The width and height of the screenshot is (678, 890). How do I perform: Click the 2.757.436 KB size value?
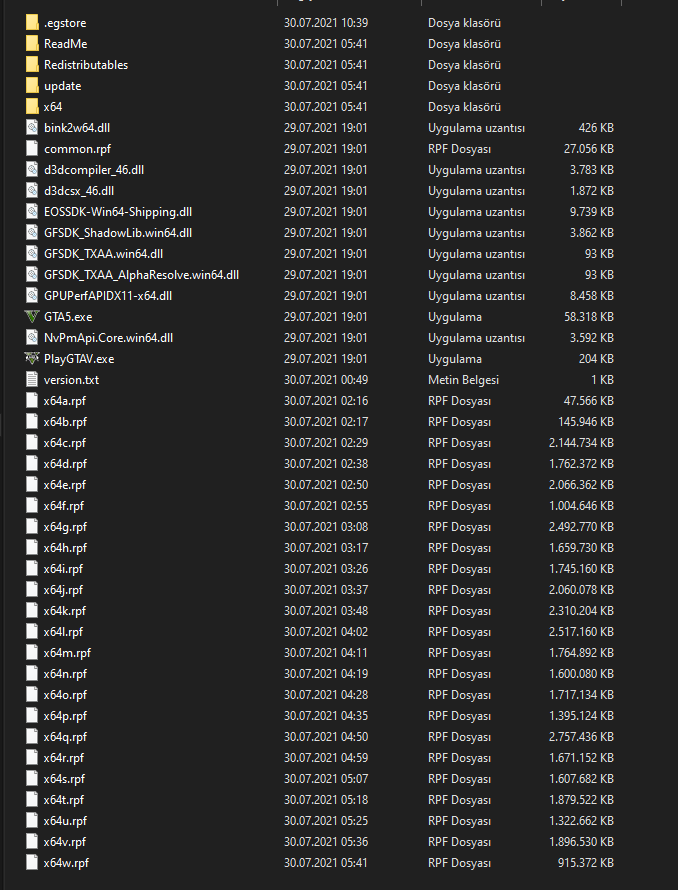pyautogui.click(x=581, y=737)
